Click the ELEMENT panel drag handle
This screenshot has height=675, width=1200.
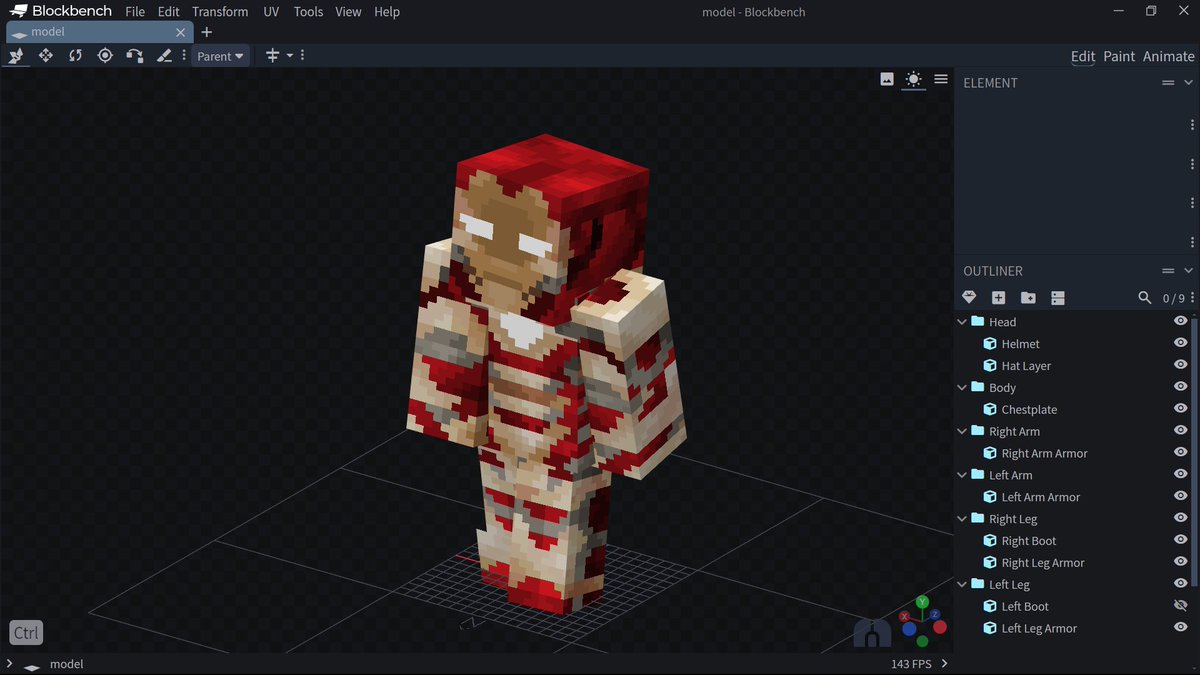(x=1168, y=83)
